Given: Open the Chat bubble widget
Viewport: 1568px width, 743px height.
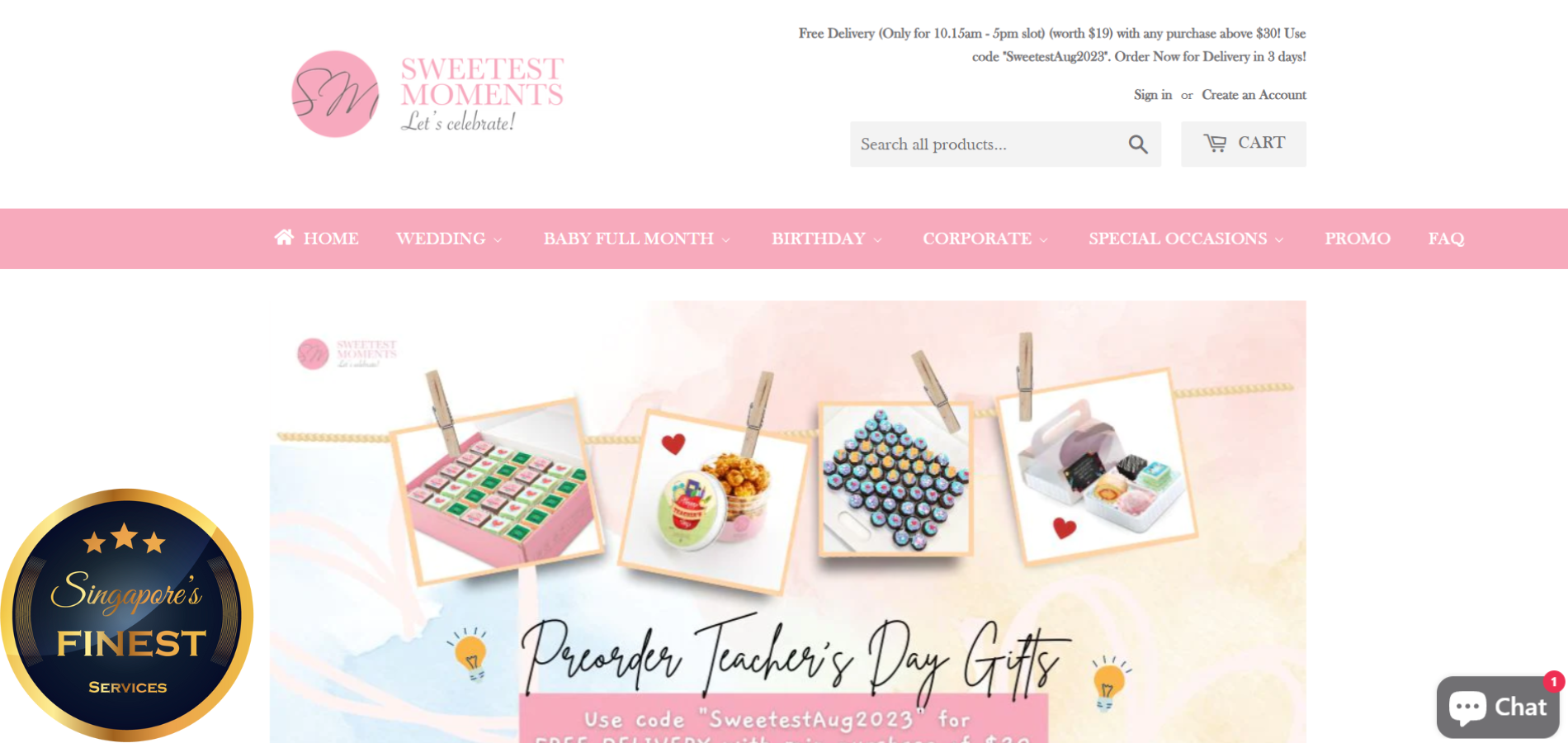Looking at the screenshot, I should tap(1498, 708).
